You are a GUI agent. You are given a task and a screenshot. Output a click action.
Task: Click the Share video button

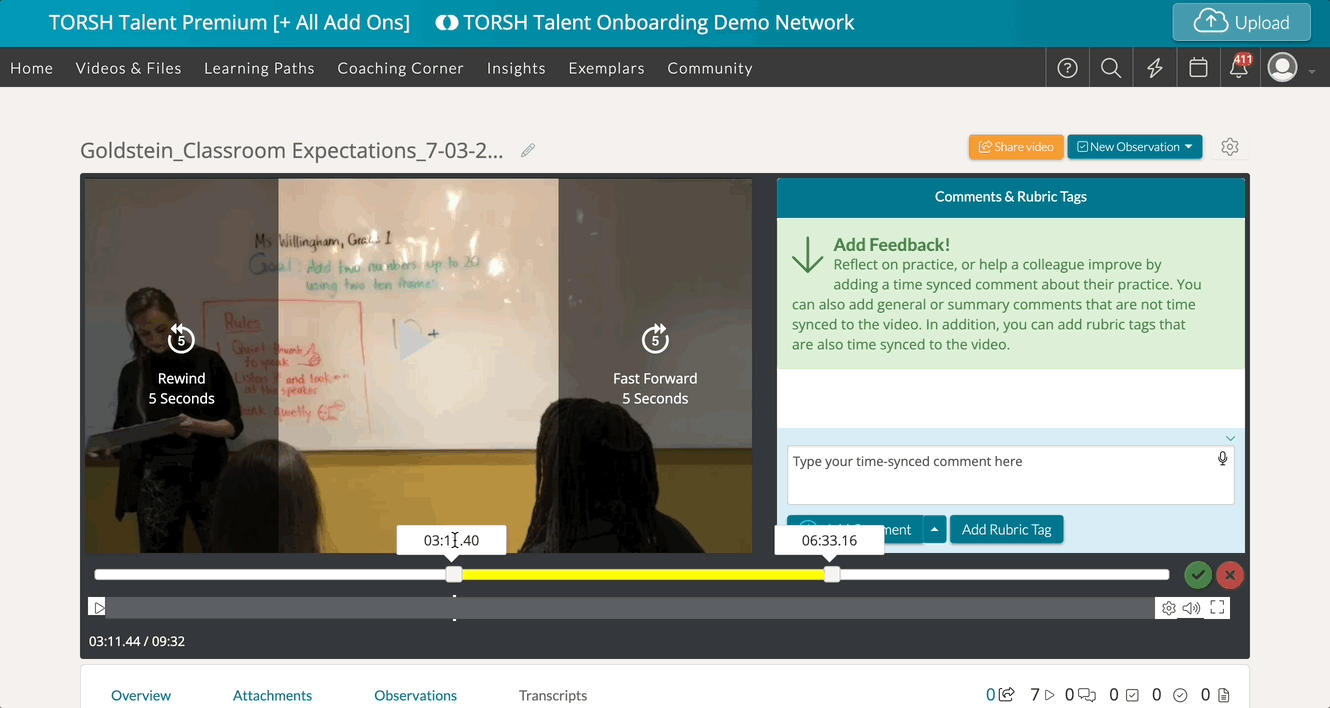(1015, 147)
